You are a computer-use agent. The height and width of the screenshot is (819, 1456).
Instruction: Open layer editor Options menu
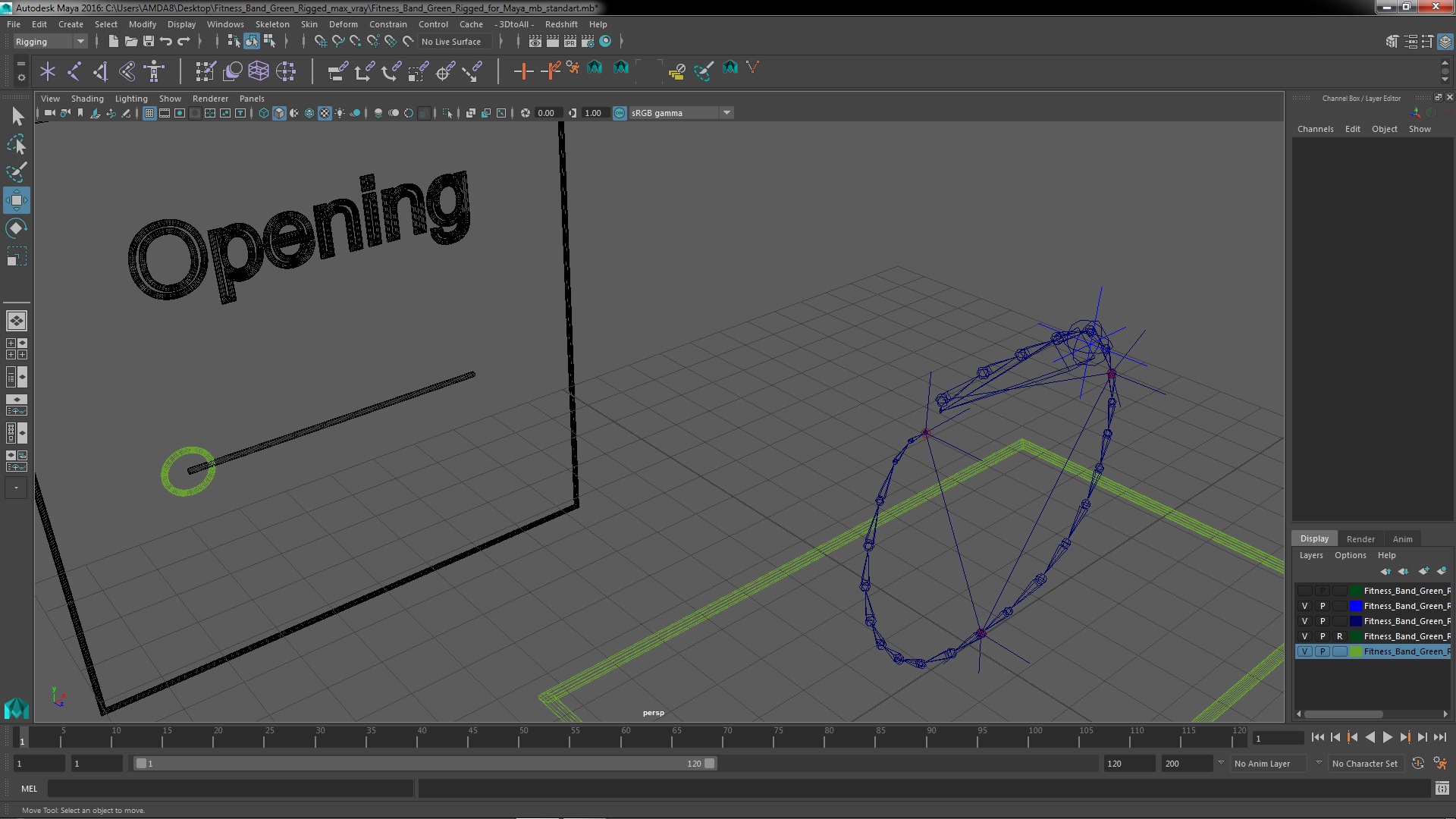coord(1350,555)
